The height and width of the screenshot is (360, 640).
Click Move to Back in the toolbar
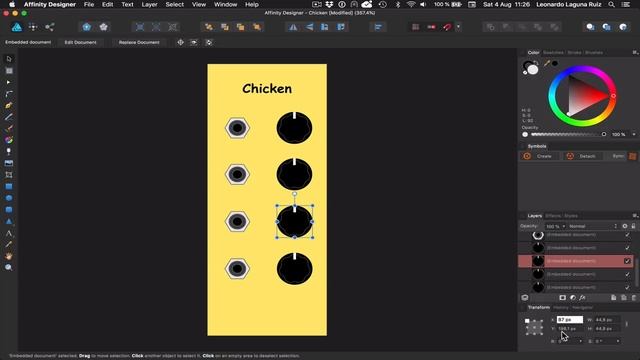tap(209, 27)
